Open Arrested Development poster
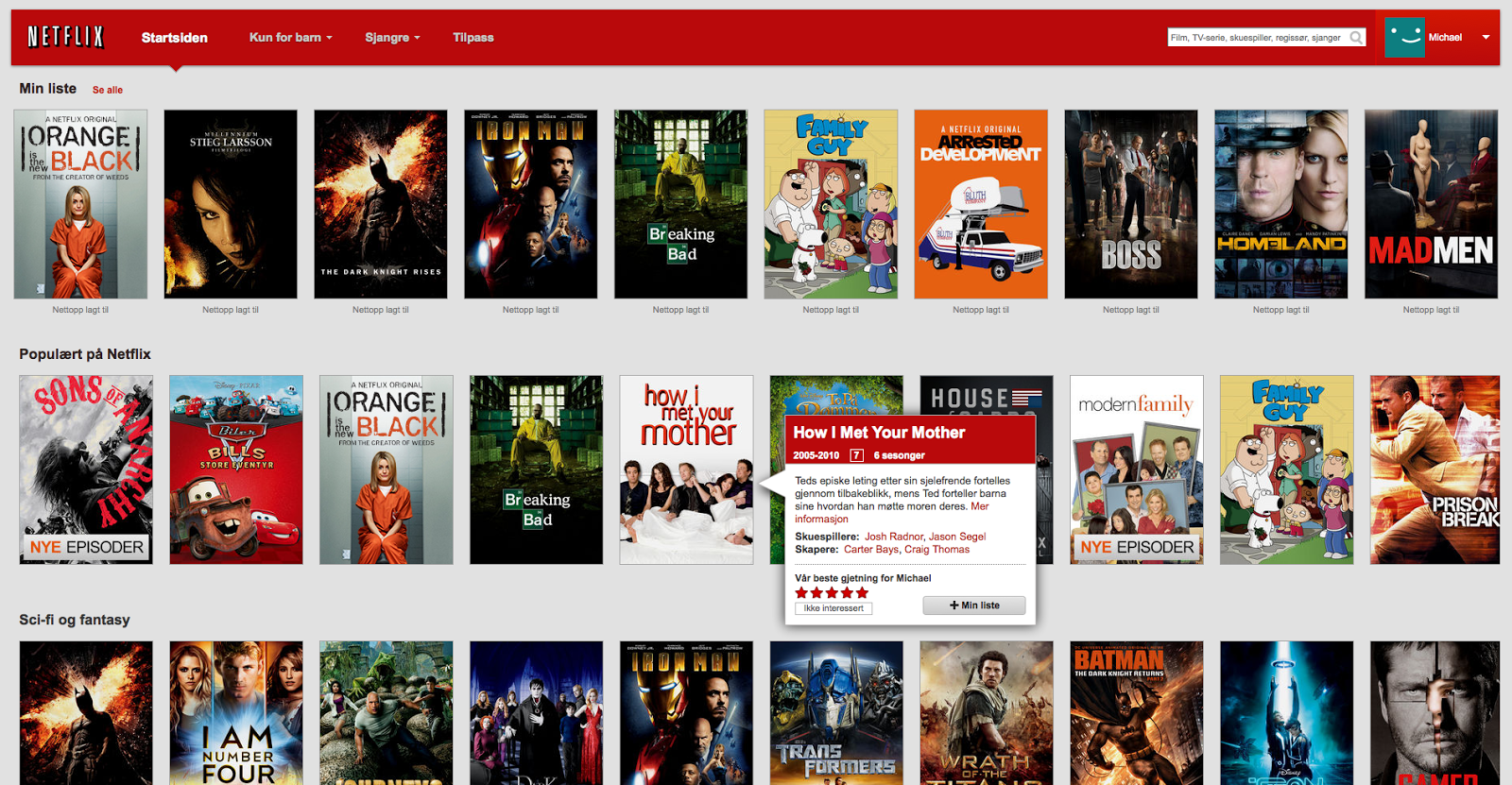Viewport: 1512px width, 785px height. pos(981,204)
